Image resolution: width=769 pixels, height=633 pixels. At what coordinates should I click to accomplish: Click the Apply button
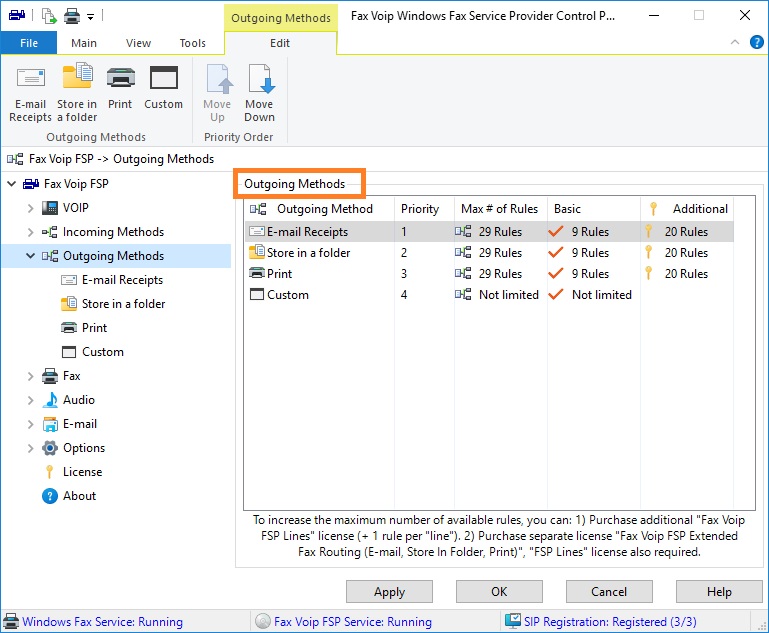coord(389,592)
